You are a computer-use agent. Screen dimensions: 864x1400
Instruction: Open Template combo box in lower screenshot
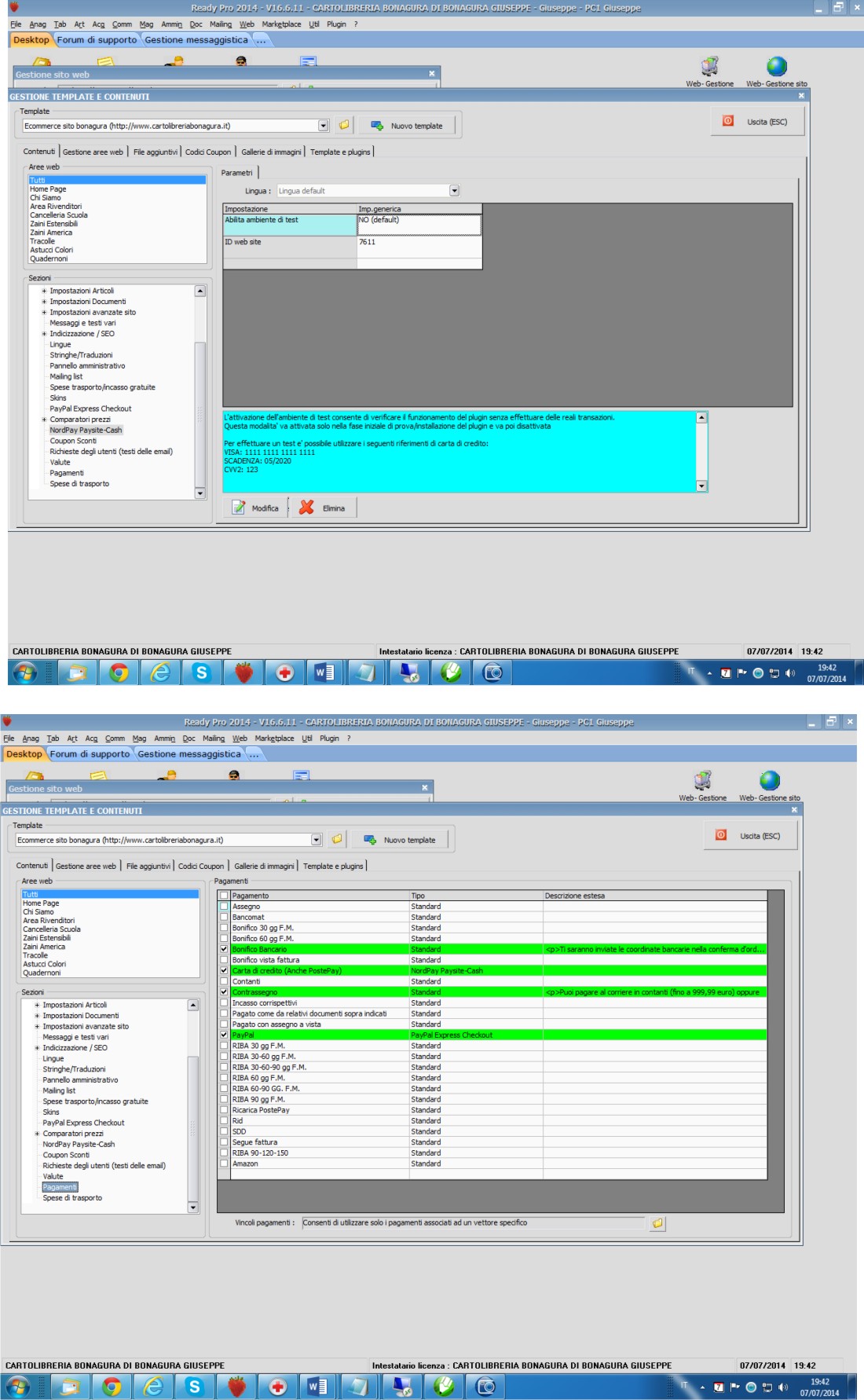316,840
